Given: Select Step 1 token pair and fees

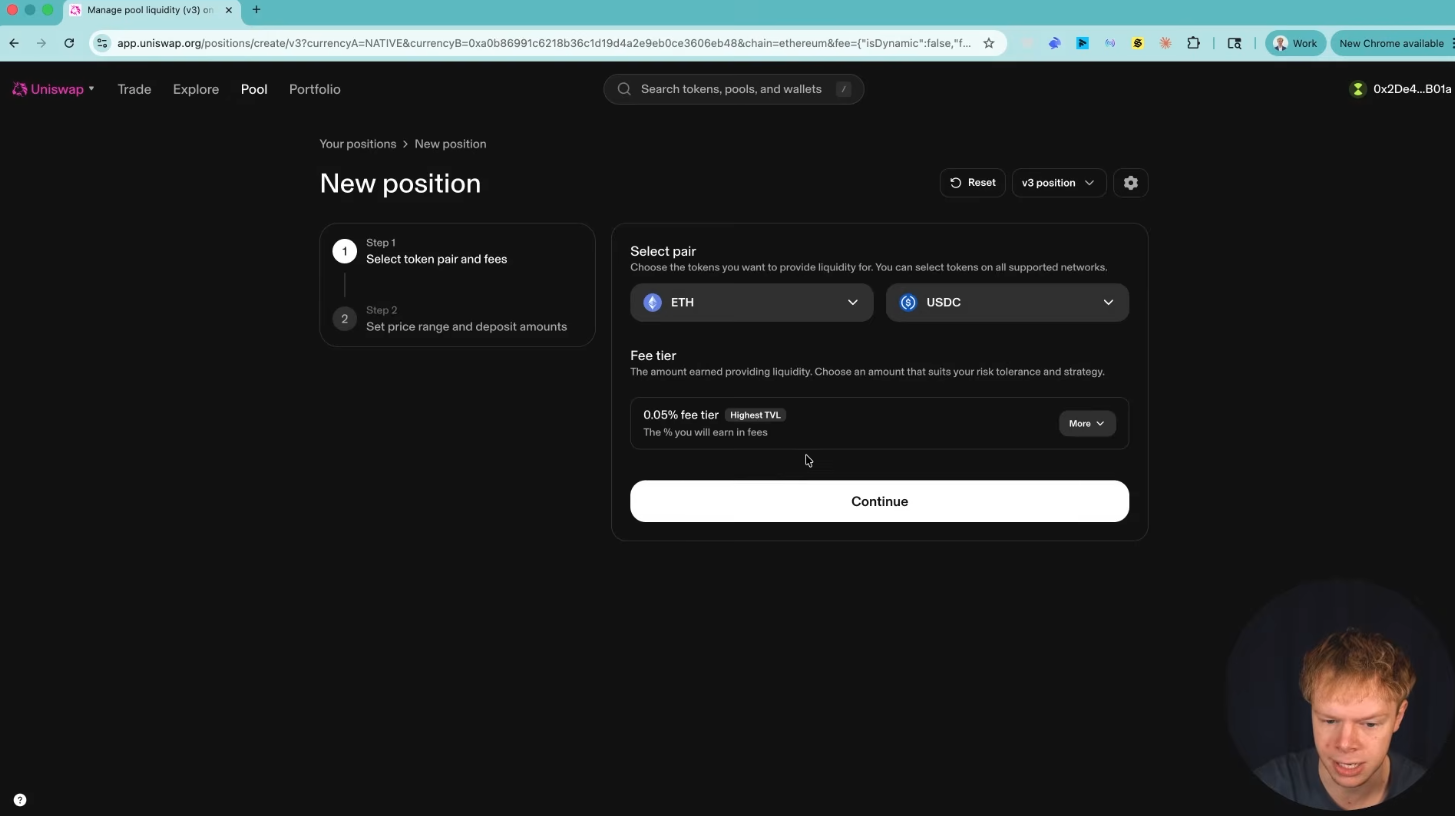Looking at the screenshot, I should pos(457,251).
